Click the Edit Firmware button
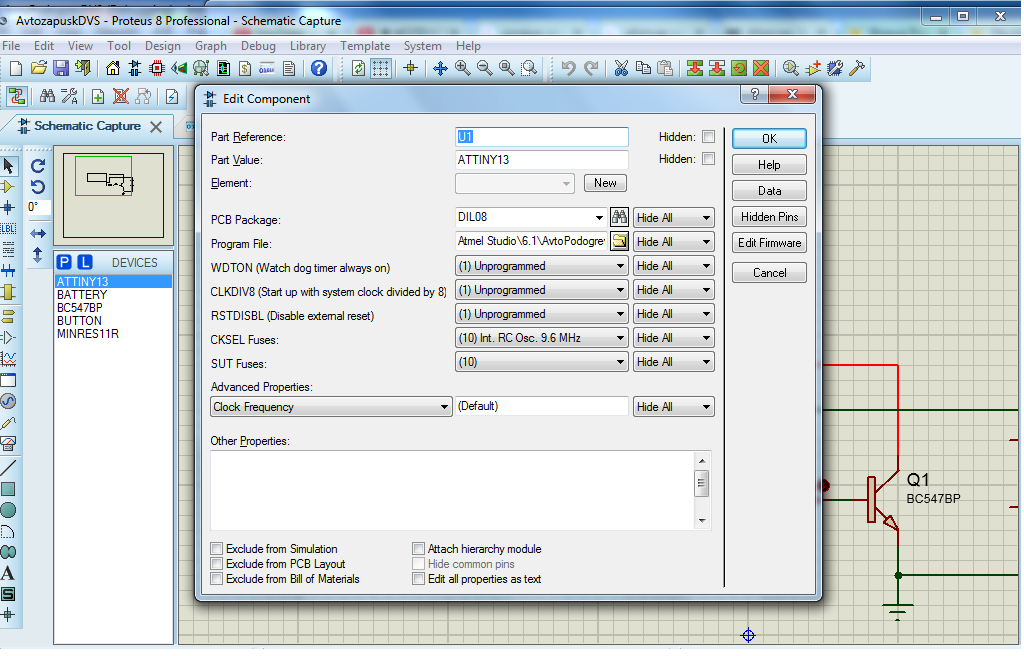Image resolution: width=1024 pixels, height=656 pixels. click(x=769, y=243)
